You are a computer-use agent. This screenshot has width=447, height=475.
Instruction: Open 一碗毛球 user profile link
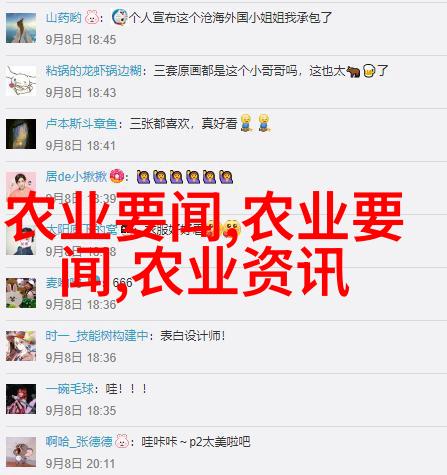[70, 389]
